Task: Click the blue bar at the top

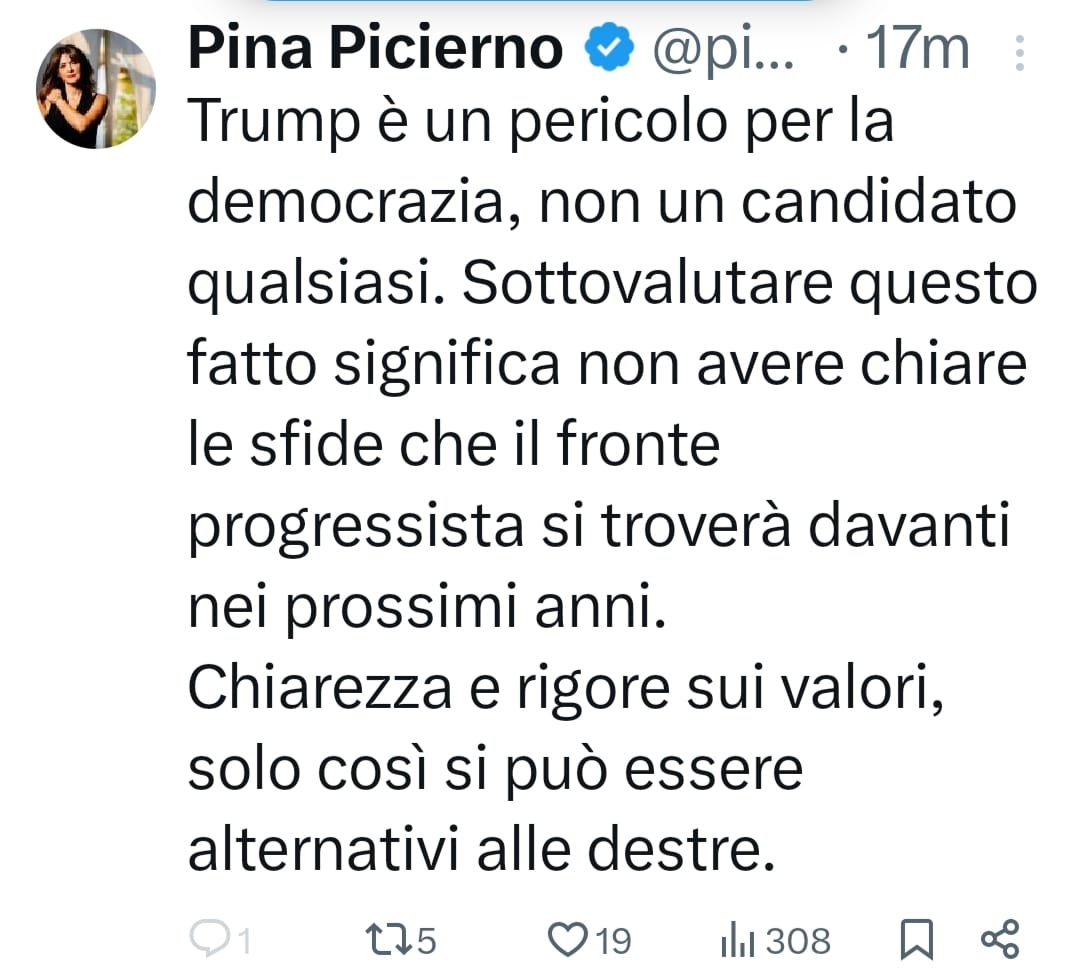Action: pos(540,3)
